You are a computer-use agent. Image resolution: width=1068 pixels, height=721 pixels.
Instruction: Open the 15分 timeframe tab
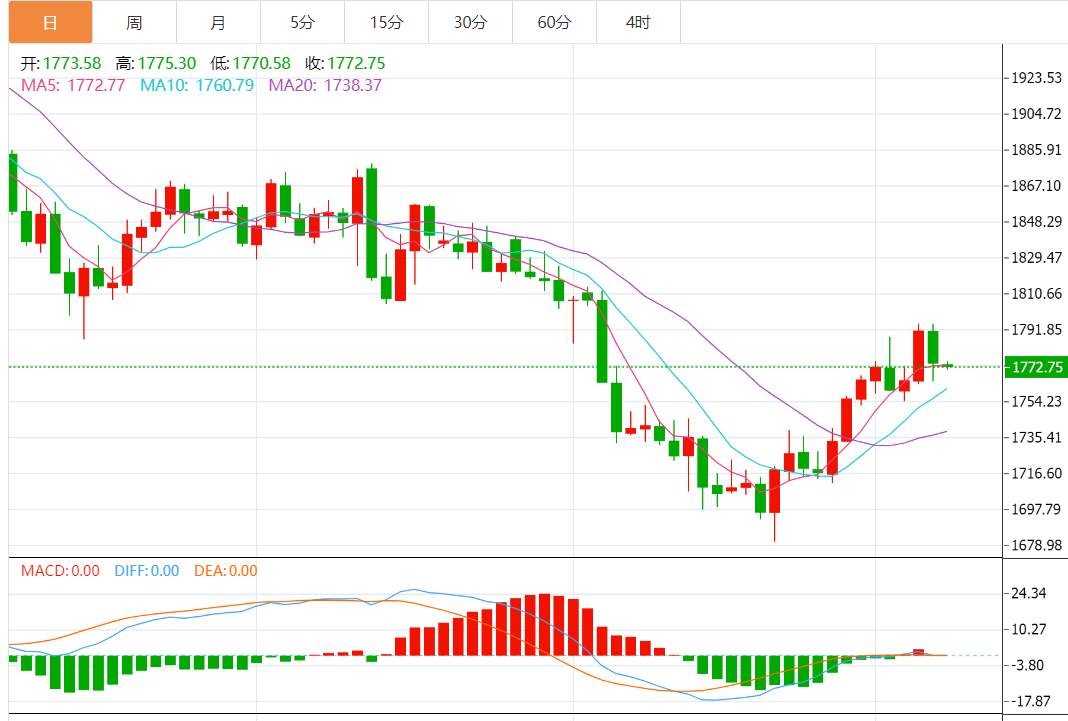tap(386, 22)
